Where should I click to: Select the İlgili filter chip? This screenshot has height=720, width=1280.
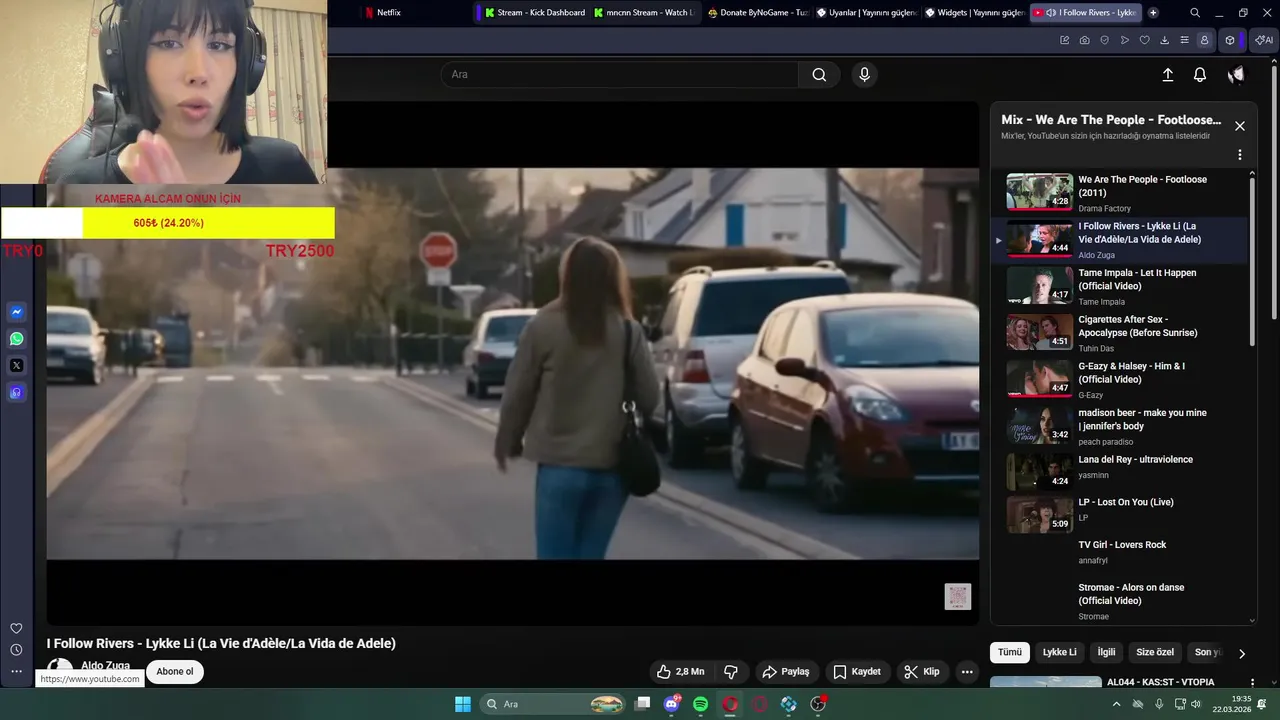[1106, 652]
